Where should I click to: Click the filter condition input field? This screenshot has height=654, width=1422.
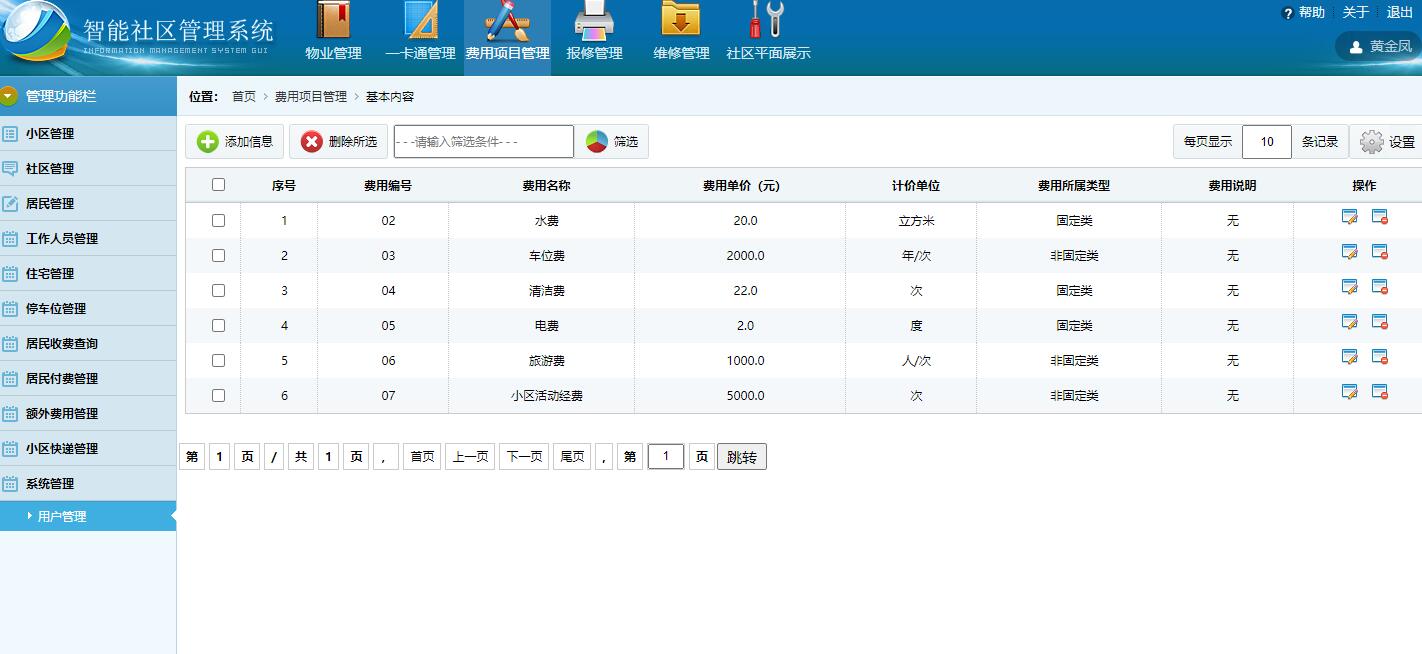[484, 141]
